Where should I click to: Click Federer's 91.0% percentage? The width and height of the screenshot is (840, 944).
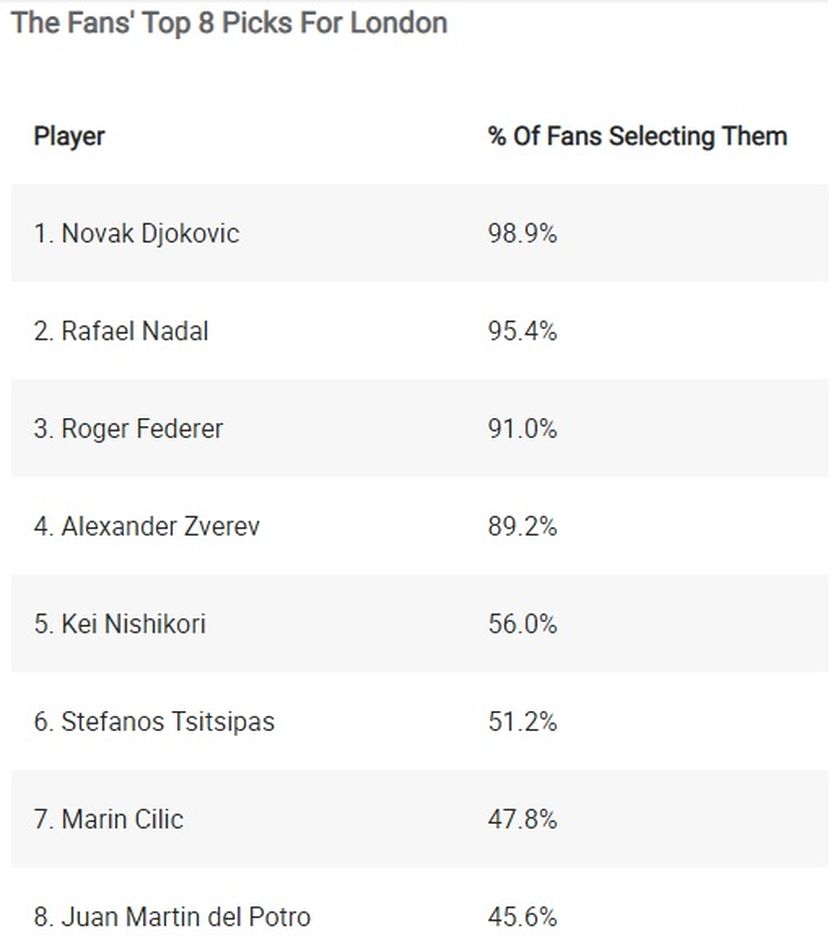click(x=523, y=429)
